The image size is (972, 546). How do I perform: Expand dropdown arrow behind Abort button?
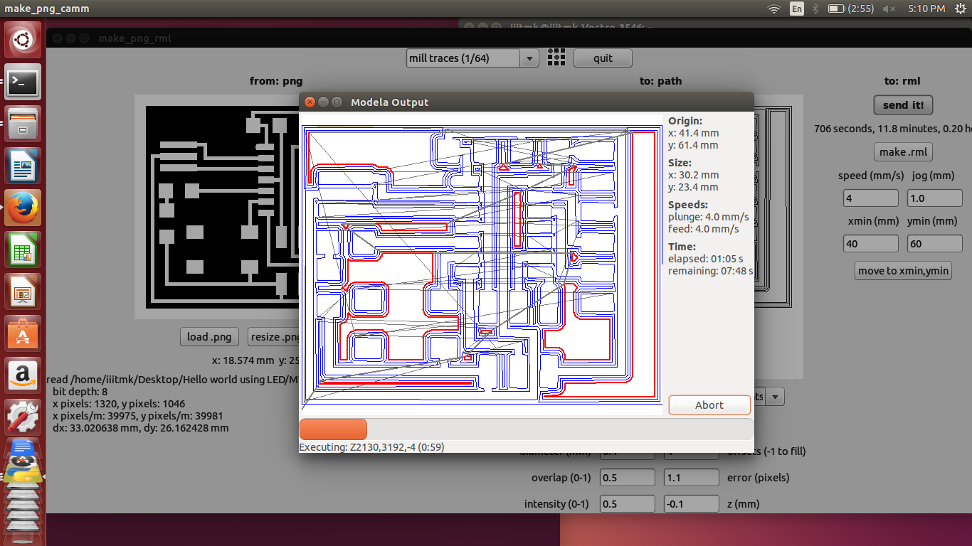(775, 397)
